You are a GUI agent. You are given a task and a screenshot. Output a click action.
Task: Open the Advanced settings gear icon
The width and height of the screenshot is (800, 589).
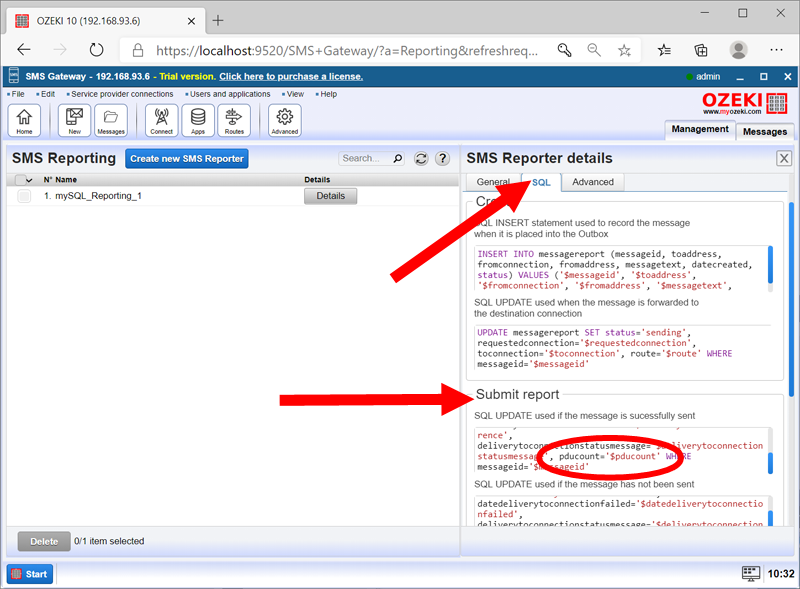pos(283,120)
